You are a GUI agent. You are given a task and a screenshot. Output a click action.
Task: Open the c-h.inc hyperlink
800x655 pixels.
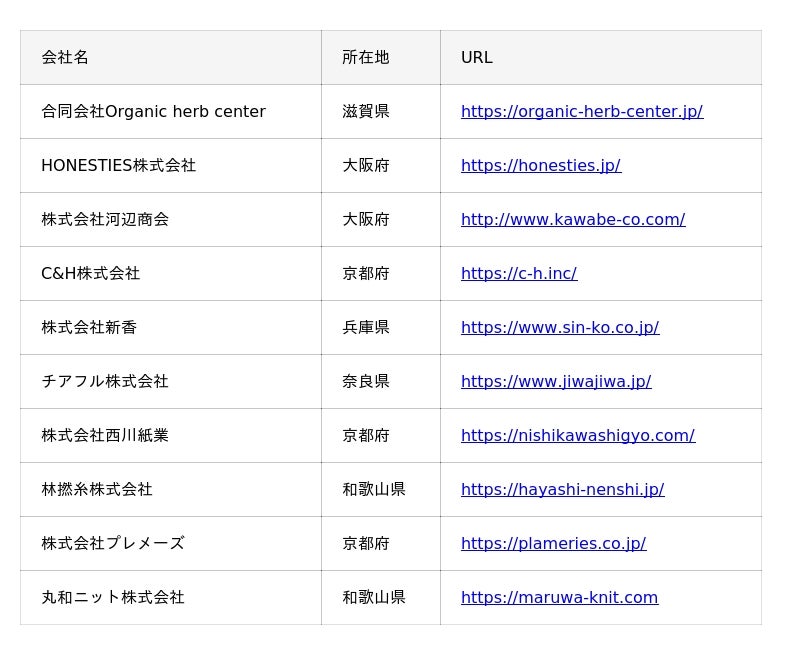(518, 274)
